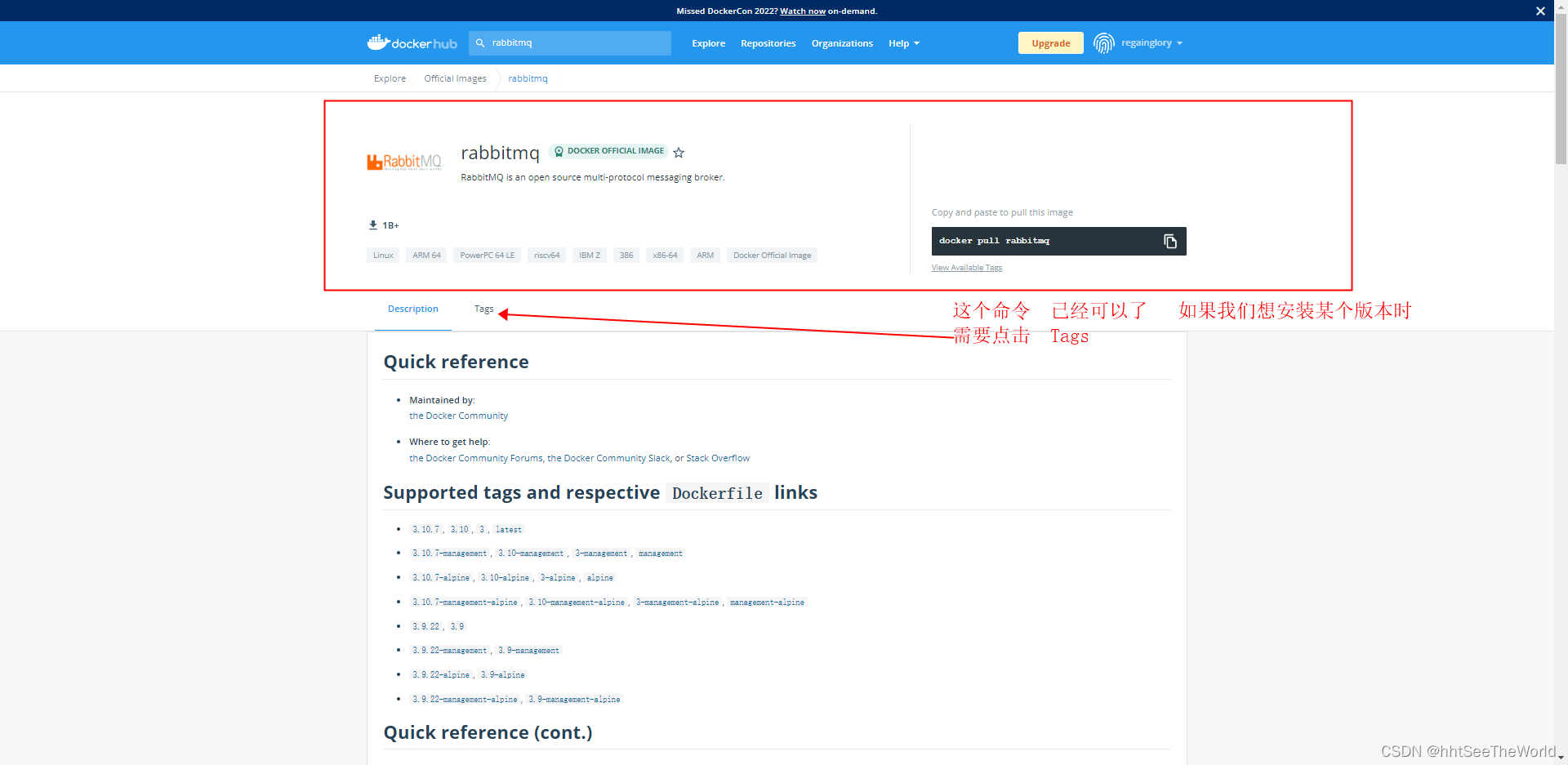Open the Help dropdown menu
Screen dimensions: 1568x765
point(903,43)
